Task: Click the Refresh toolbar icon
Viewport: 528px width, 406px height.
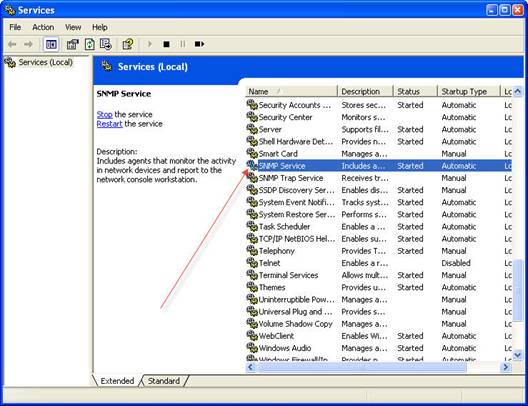Action: 90,44
